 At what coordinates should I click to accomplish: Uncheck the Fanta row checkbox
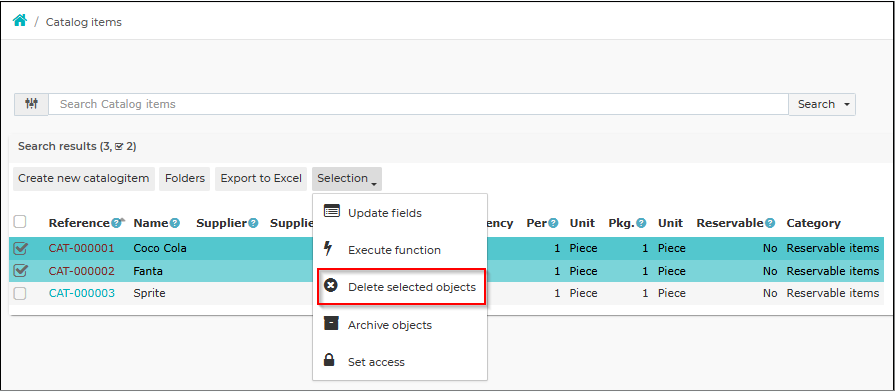click(20, 270)
